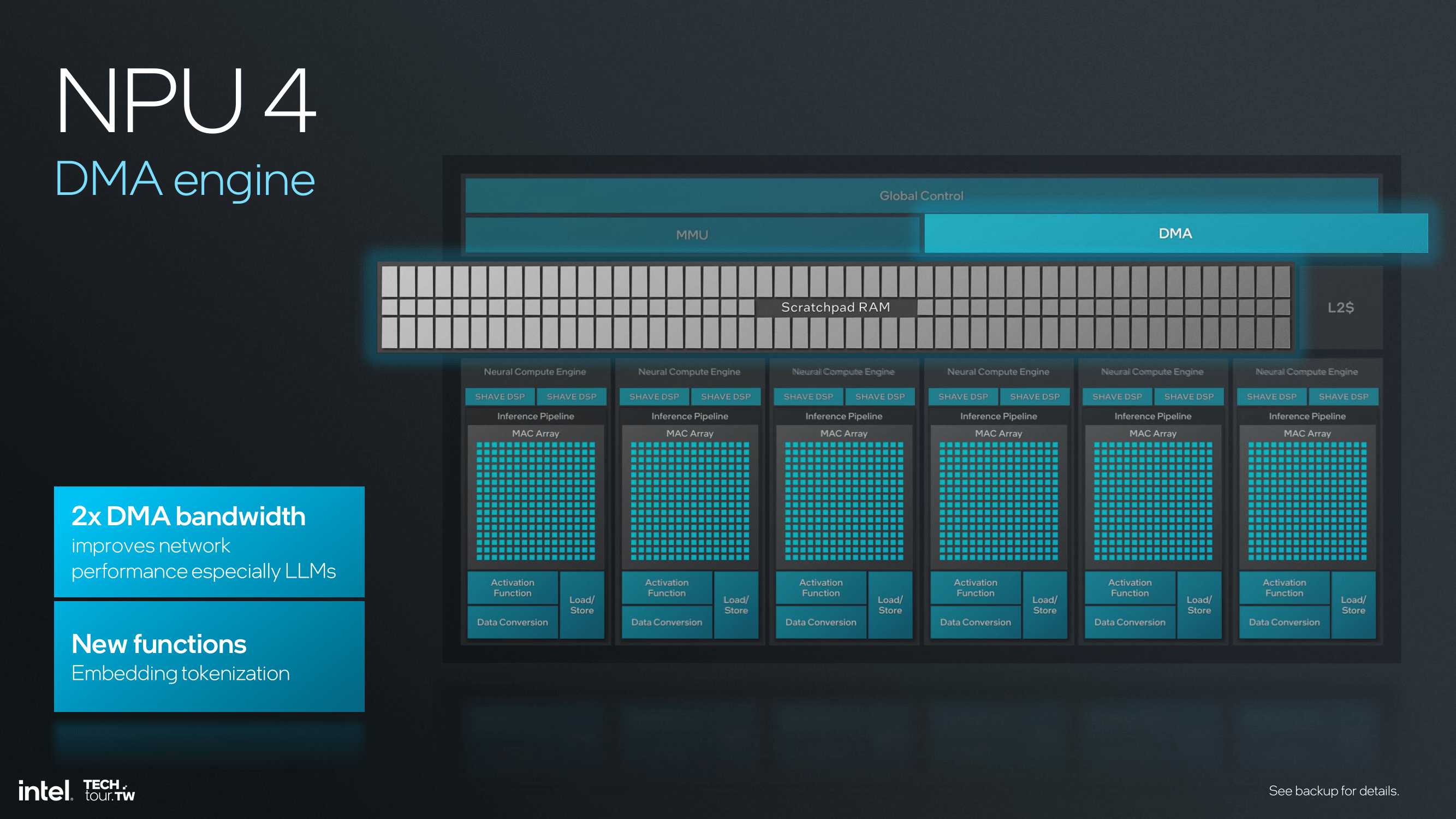This screenshot has height=819, width=1456.
Task: Click "improves network performance especially LLMs" text
Action: click(204, 559)
